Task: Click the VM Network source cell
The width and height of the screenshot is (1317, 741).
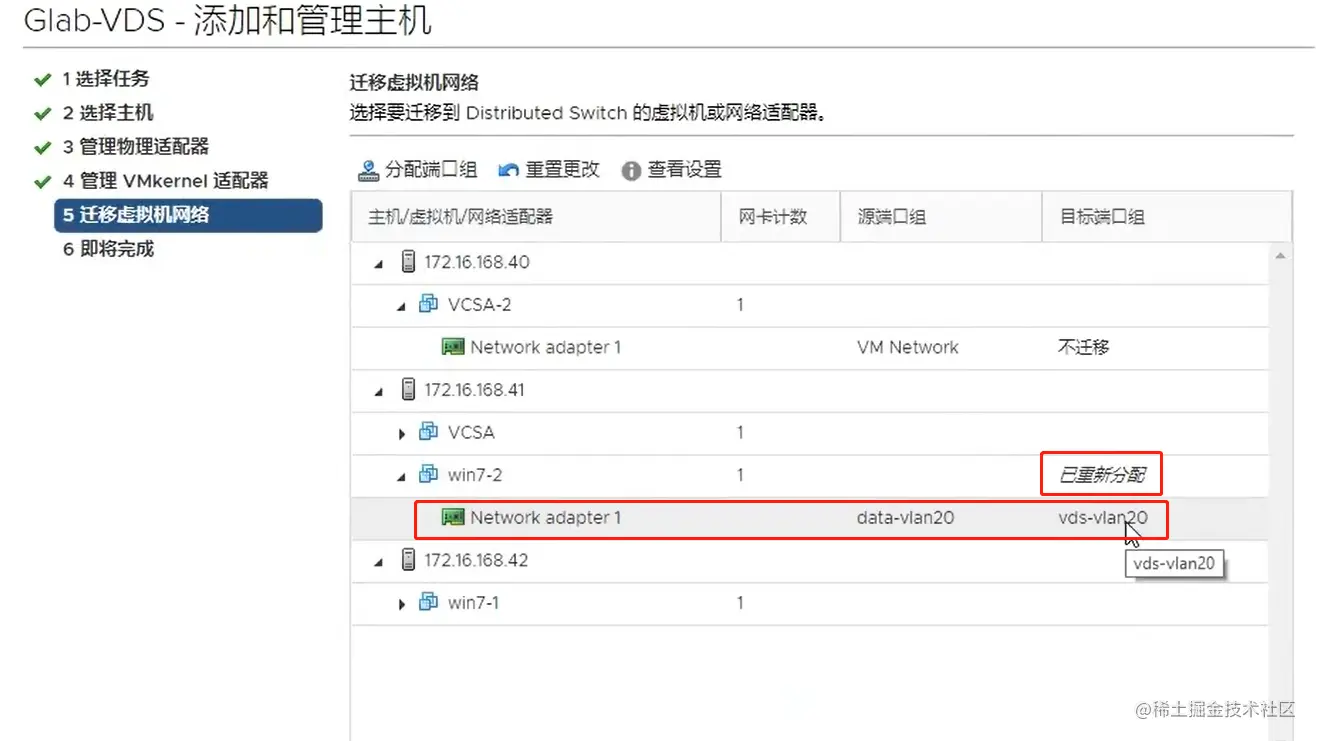Action: tap(908, 347)
